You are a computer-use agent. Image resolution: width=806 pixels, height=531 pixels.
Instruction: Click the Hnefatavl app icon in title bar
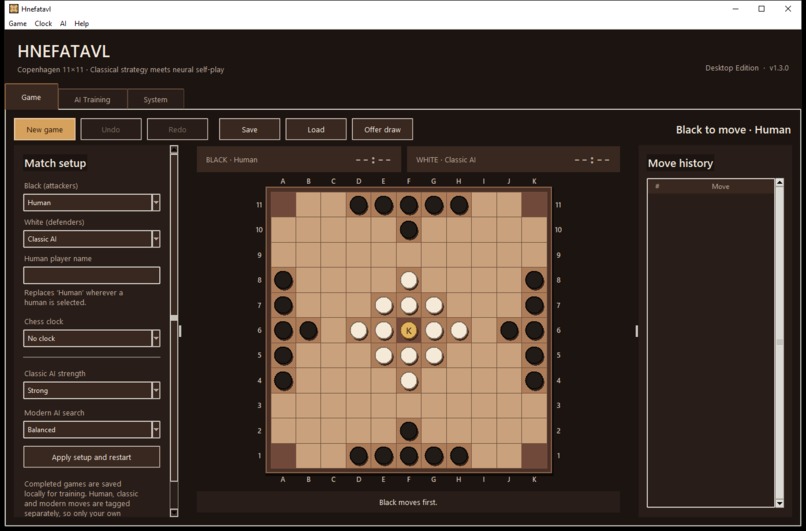coord(14,9)
